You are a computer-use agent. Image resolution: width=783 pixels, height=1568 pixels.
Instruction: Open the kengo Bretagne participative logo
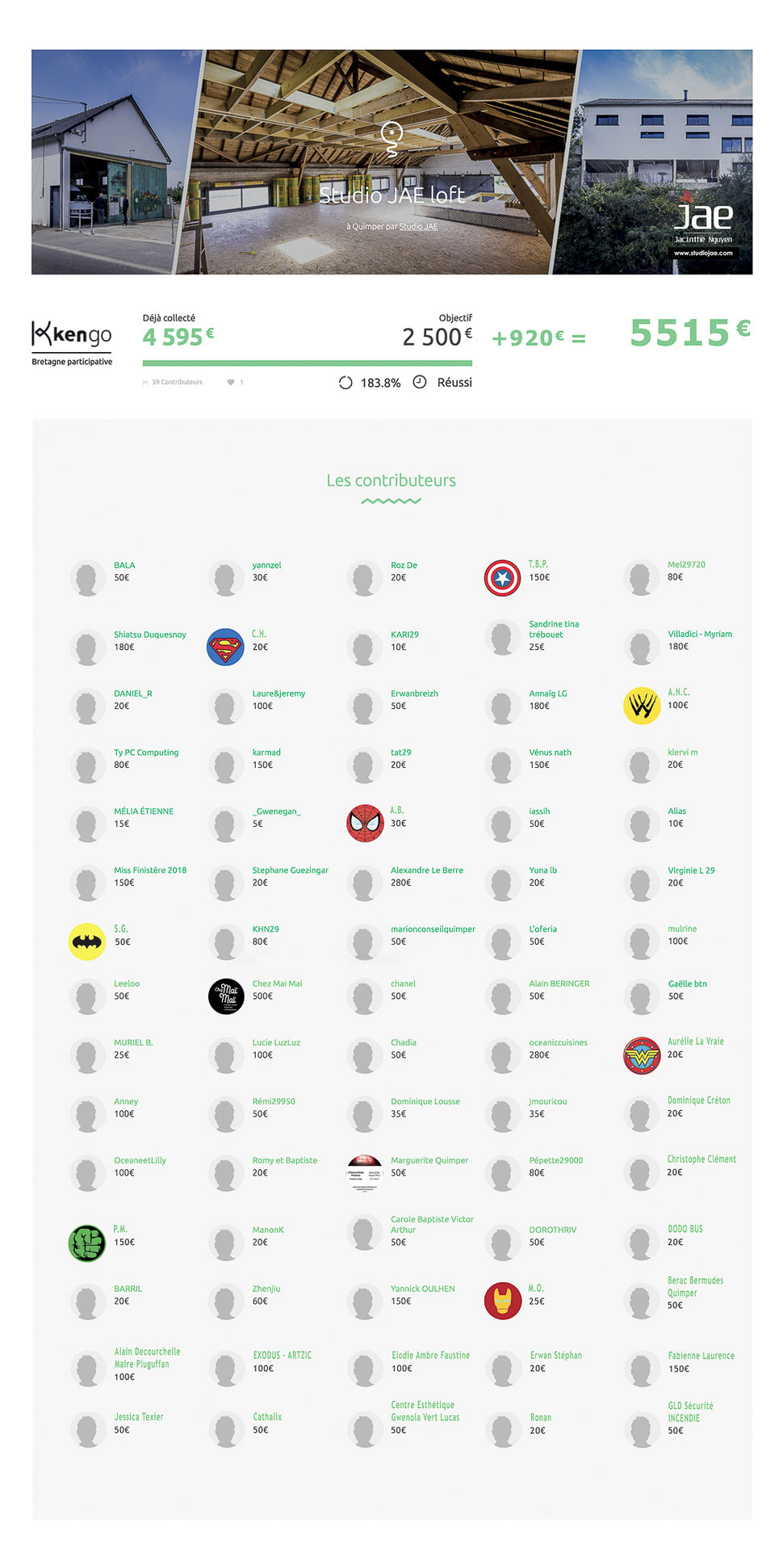[x=72, y=343]
